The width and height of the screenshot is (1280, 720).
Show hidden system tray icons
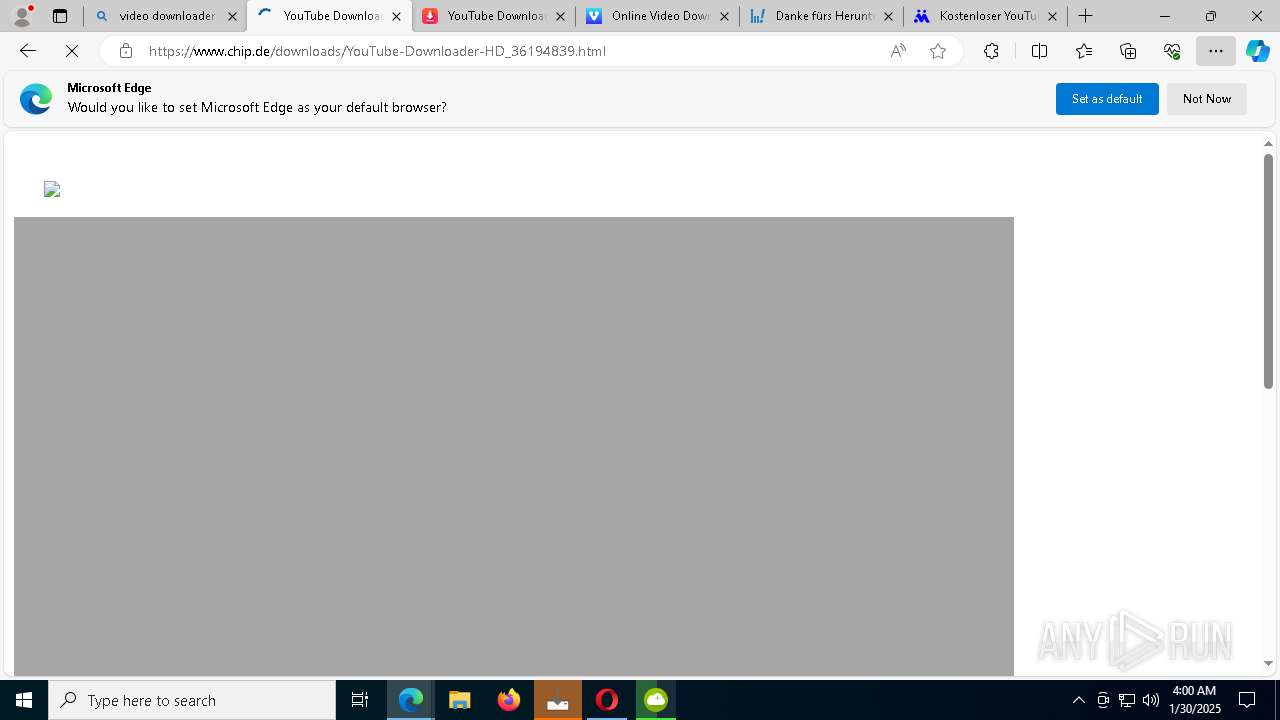(1078, 700)
